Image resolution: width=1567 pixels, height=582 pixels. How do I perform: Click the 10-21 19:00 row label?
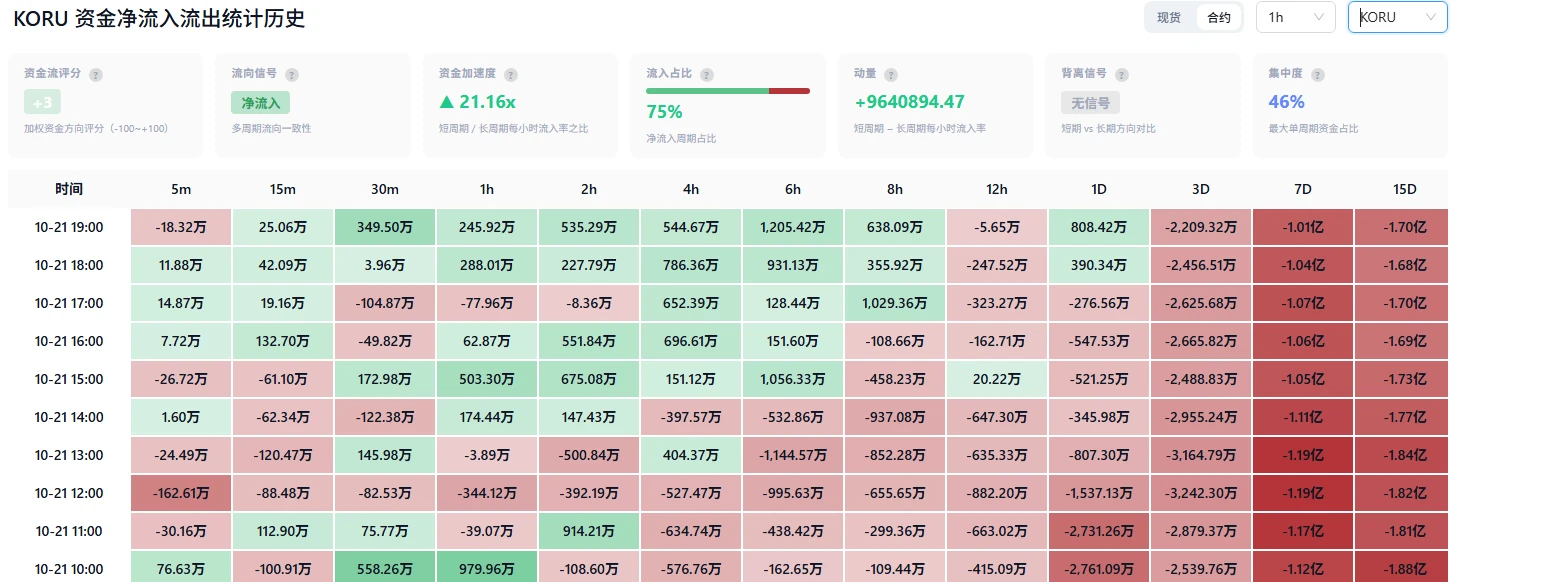point(69,227)
